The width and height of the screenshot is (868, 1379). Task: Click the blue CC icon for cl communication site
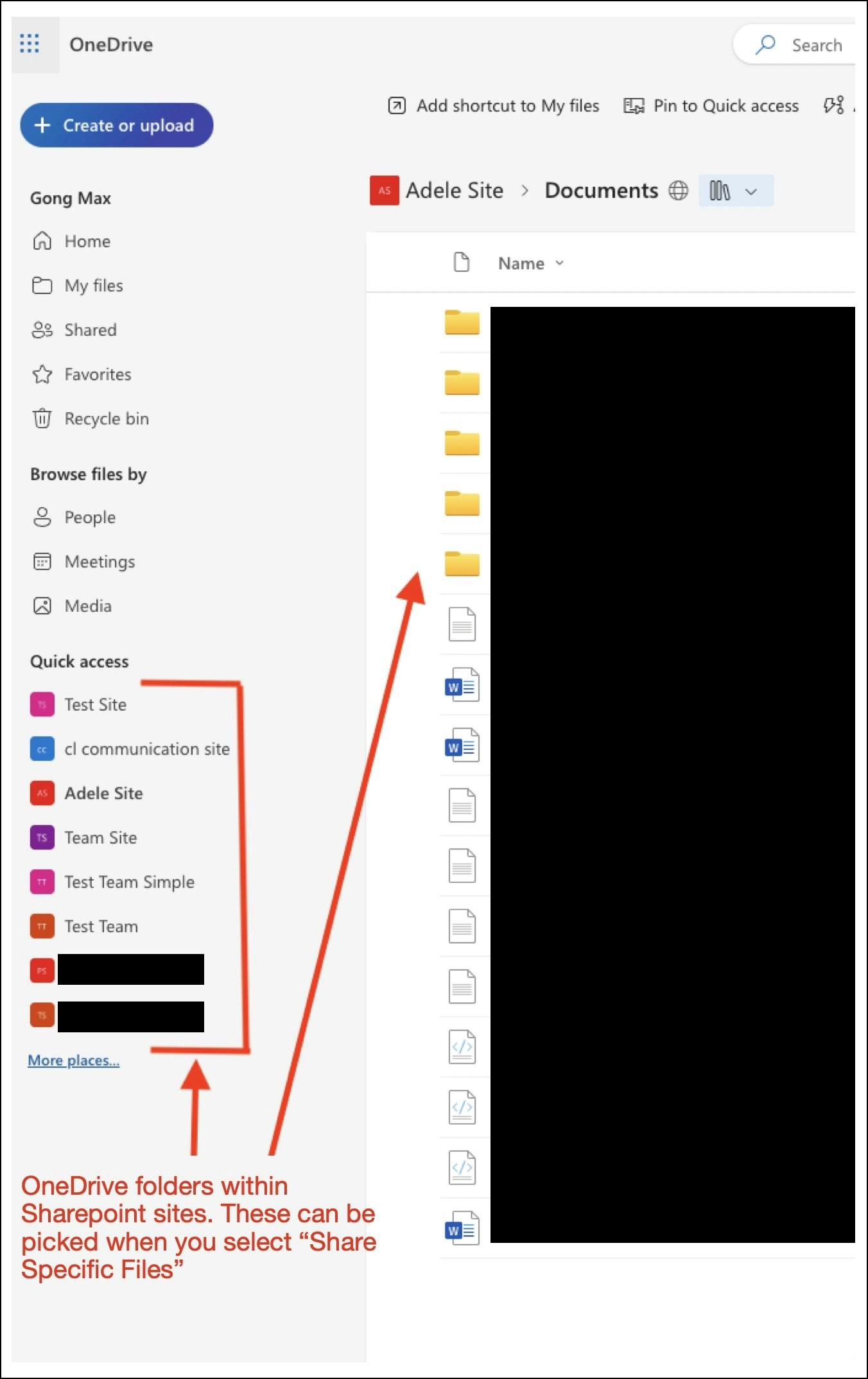point(42,749)
